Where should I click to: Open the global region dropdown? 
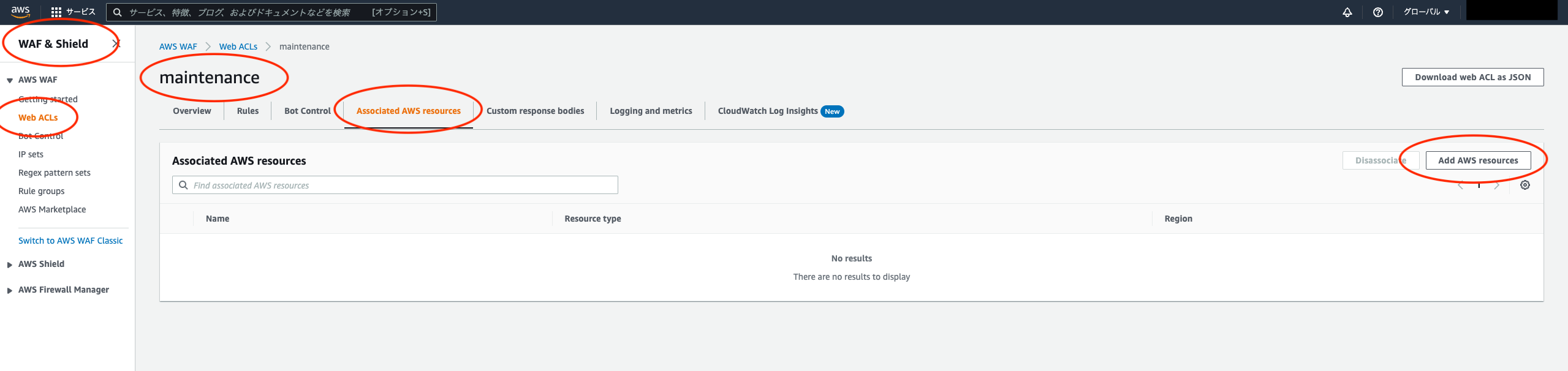(1426, 12)
